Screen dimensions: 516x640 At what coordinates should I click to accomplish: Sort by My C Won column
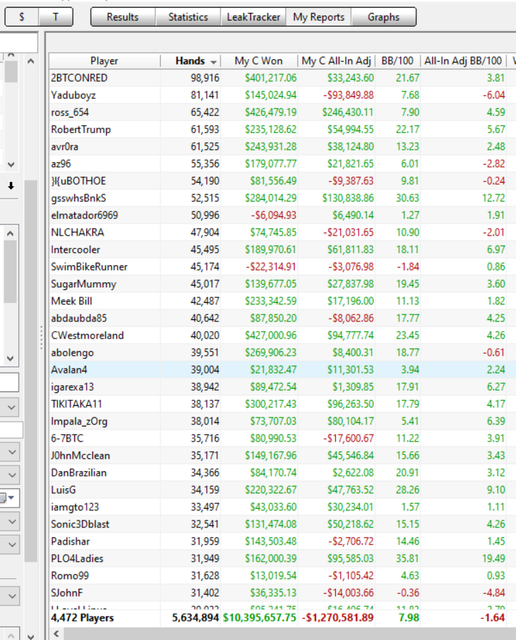tap(259, 61)
